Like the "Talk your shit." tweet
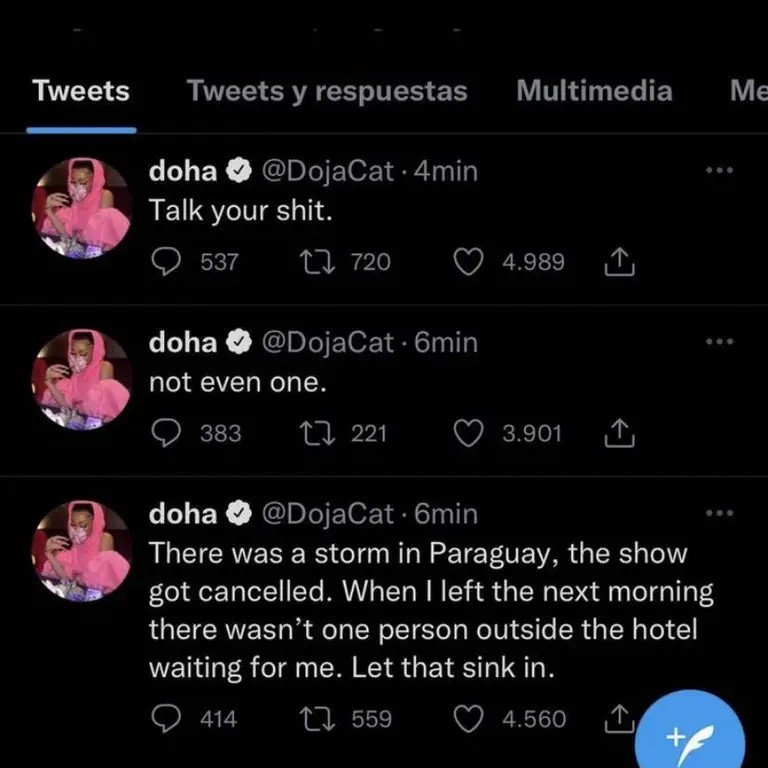 pyautogui.click(x=468, y=262)
